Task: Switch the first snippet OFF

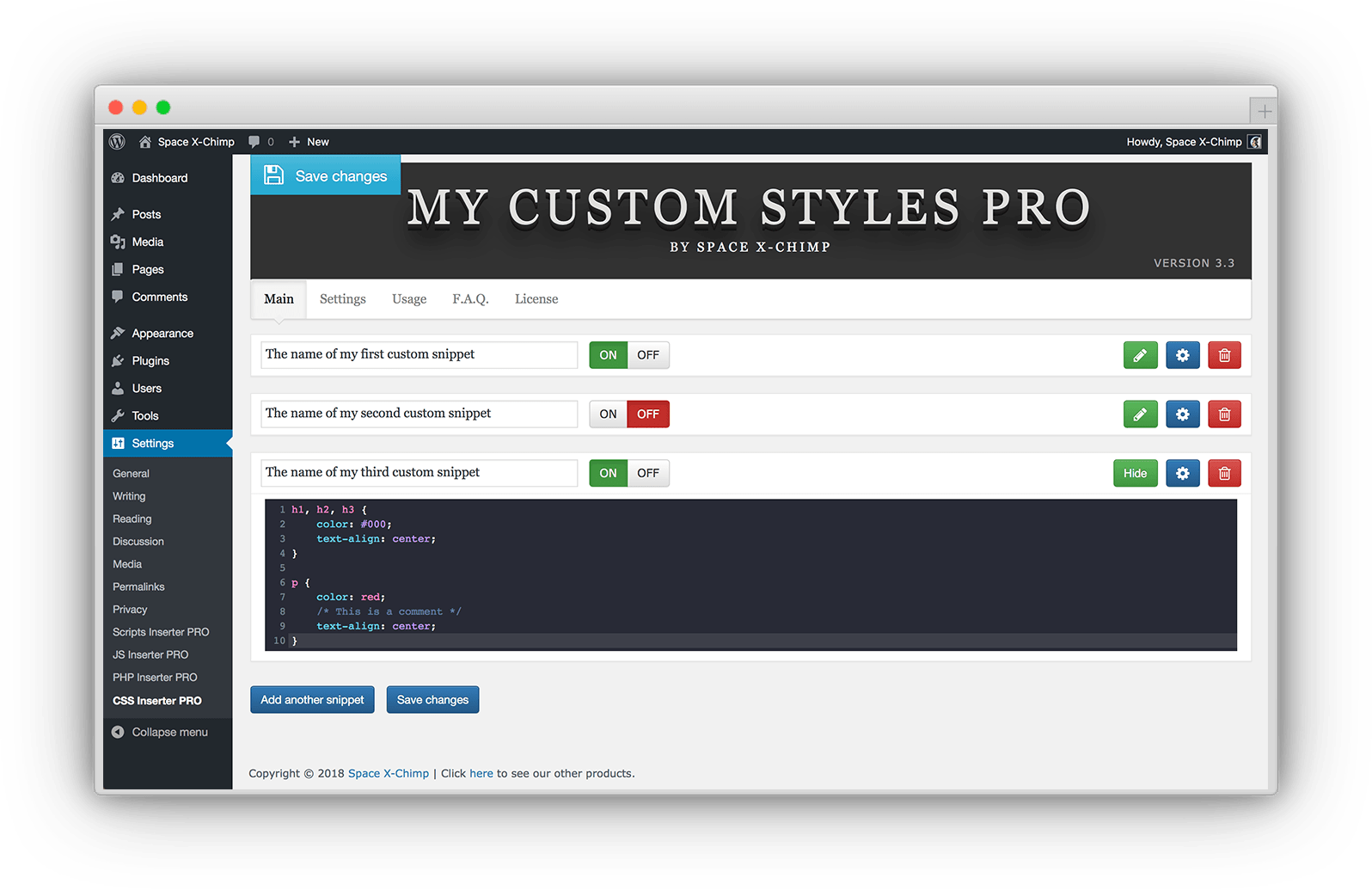Action: (648, 355)
